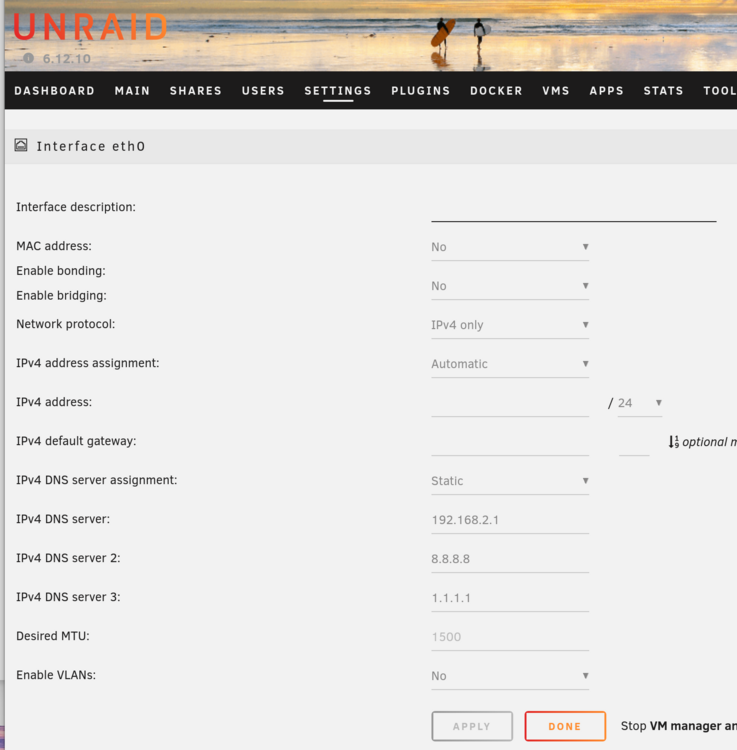Go to the Docker tab
Image resolution: width=737 pixels, height=750 pixels.
coord(496,91)
